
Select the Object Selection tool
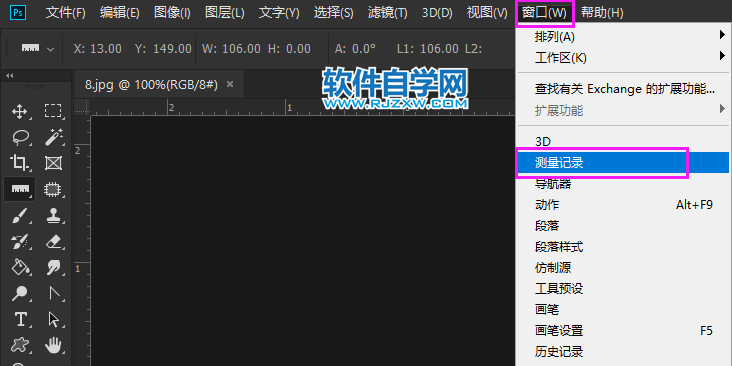(x=53, y=189)
